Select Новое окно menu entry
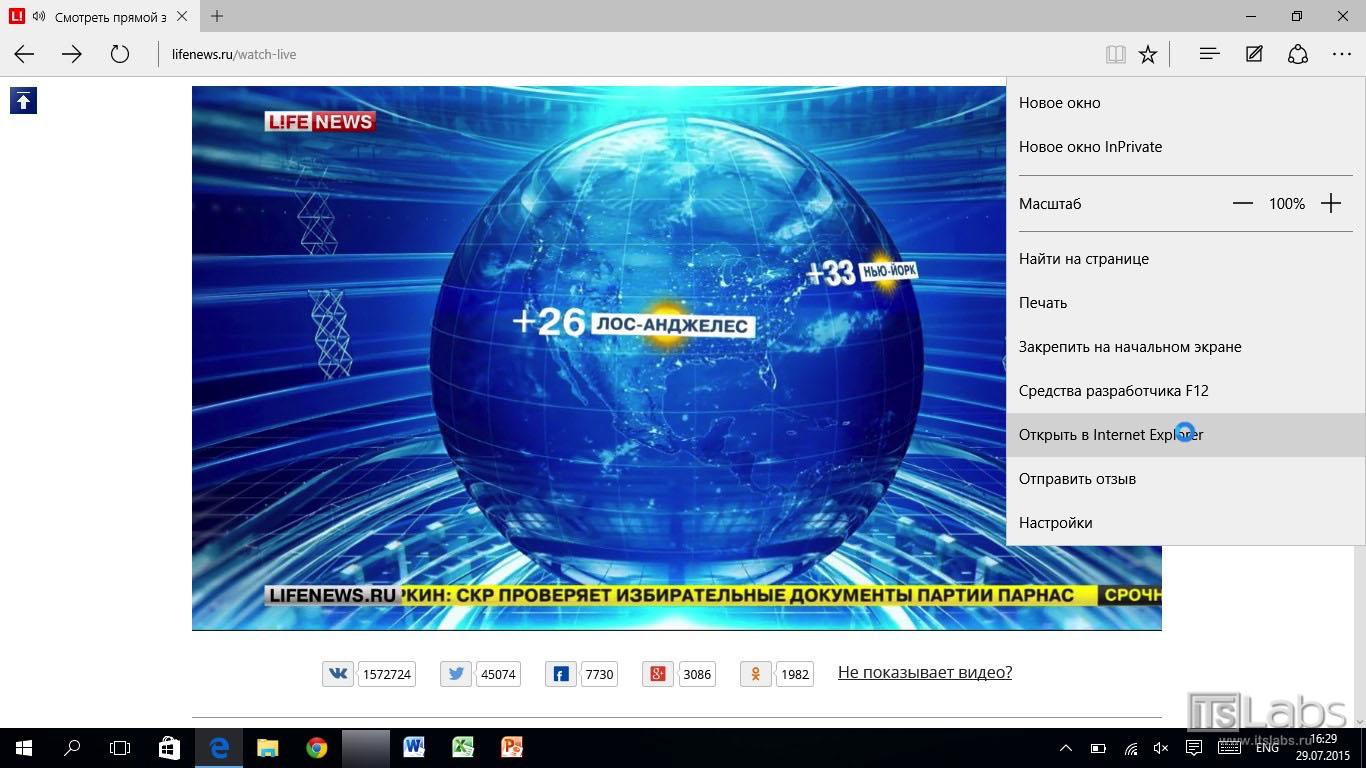 (1185, 103)
